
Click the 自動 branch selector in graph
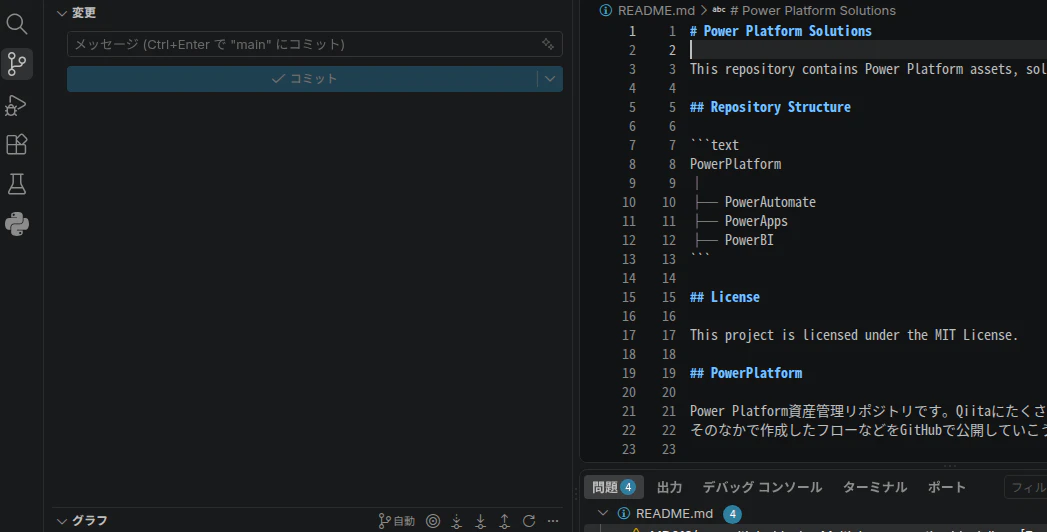point(397,521)
